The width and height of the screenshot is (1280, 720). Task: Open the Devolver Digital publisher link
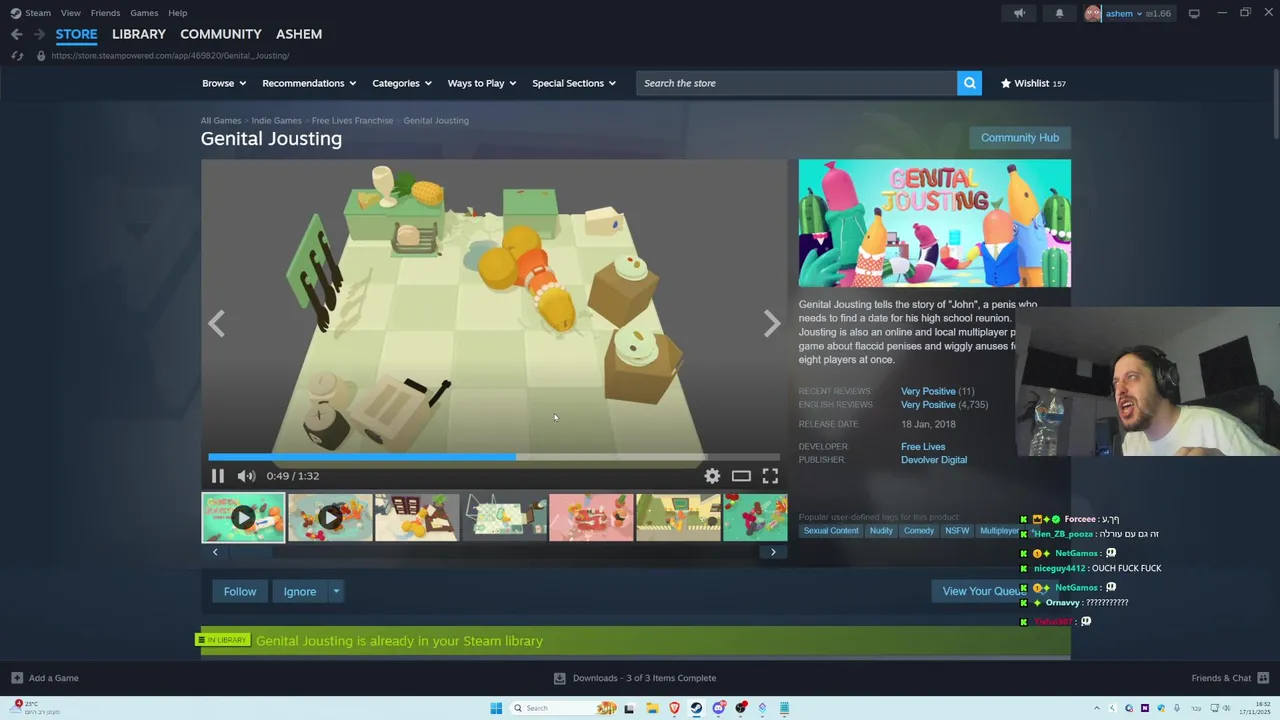(934, 460)
